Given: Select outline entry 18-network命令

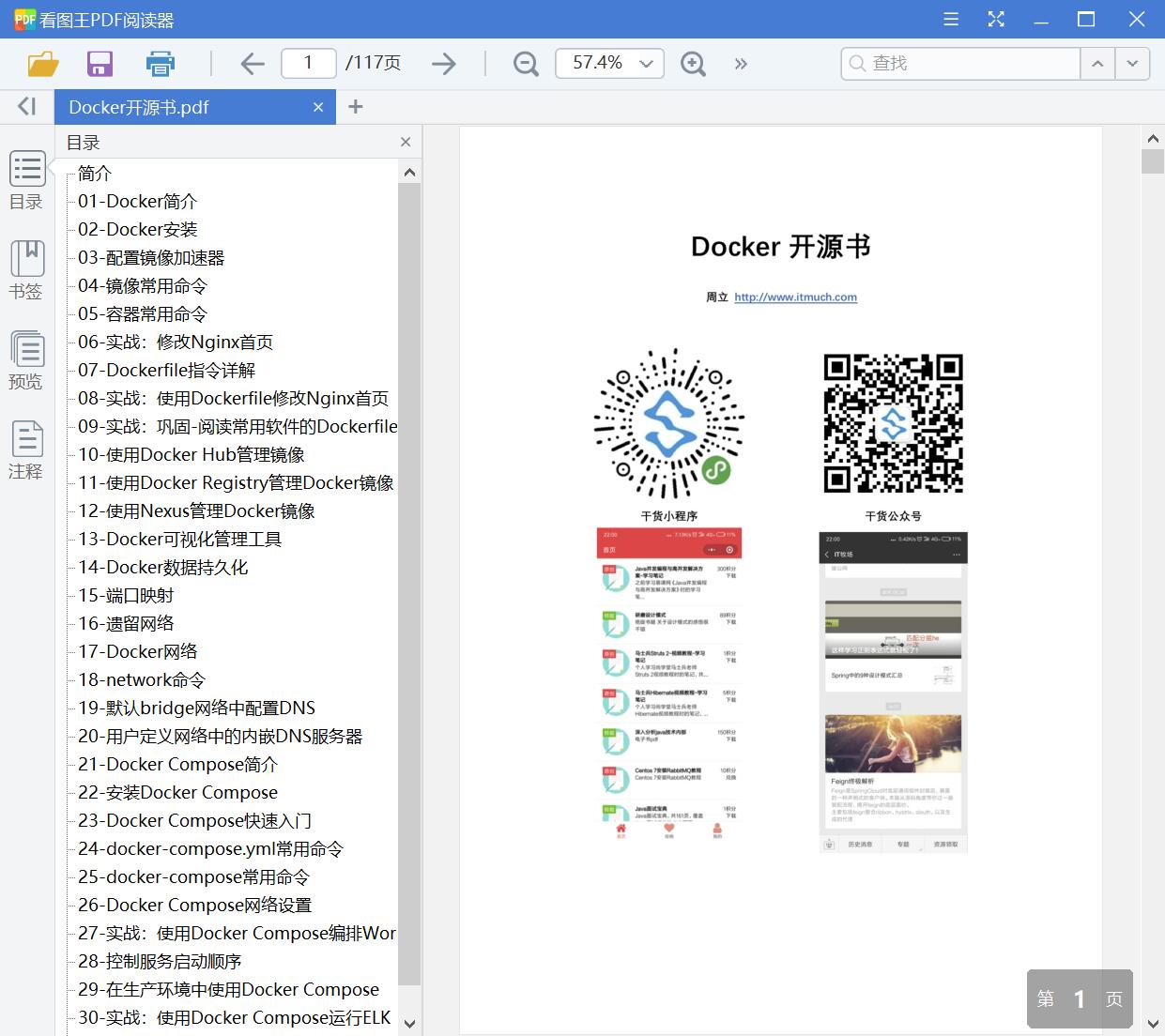Looking at the screenshot, I should click(x=142, y=680).
